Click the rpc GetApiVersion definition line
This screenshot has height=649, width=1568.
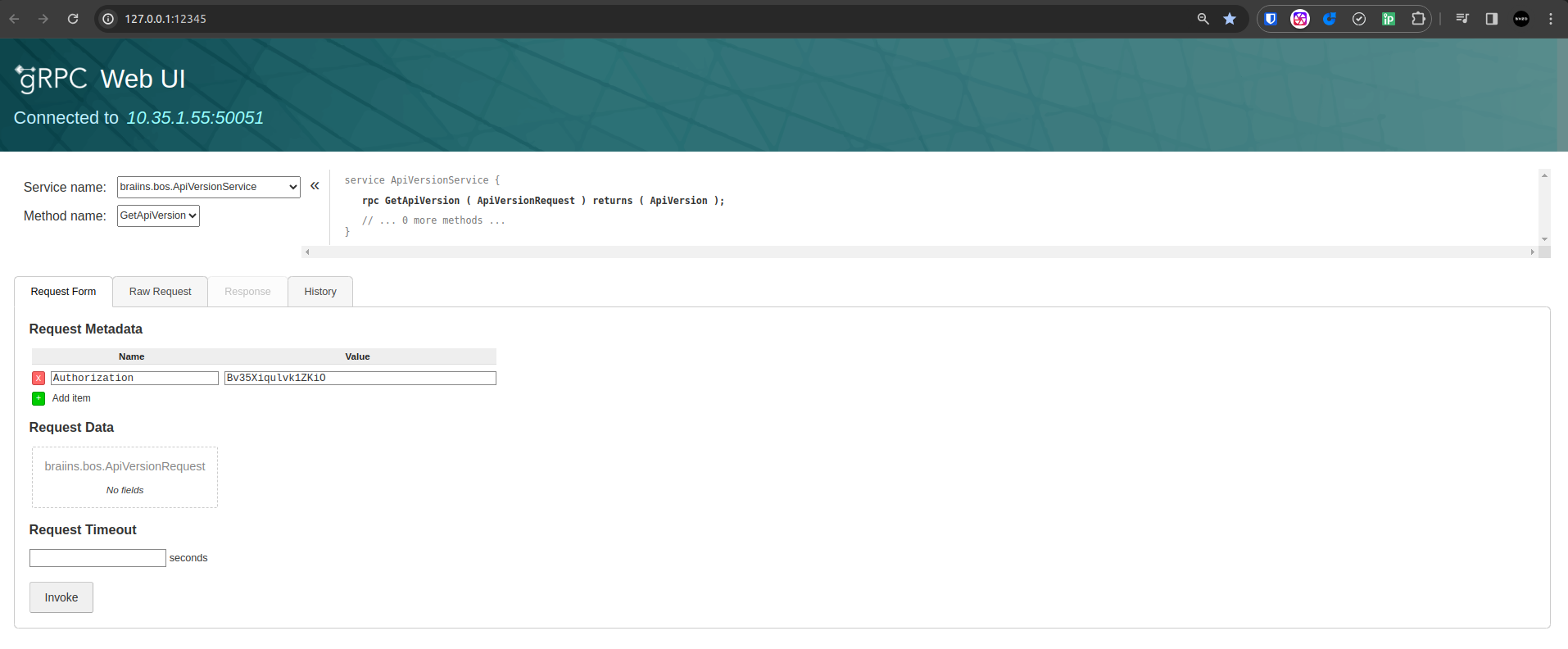click(x=543, y=201)
